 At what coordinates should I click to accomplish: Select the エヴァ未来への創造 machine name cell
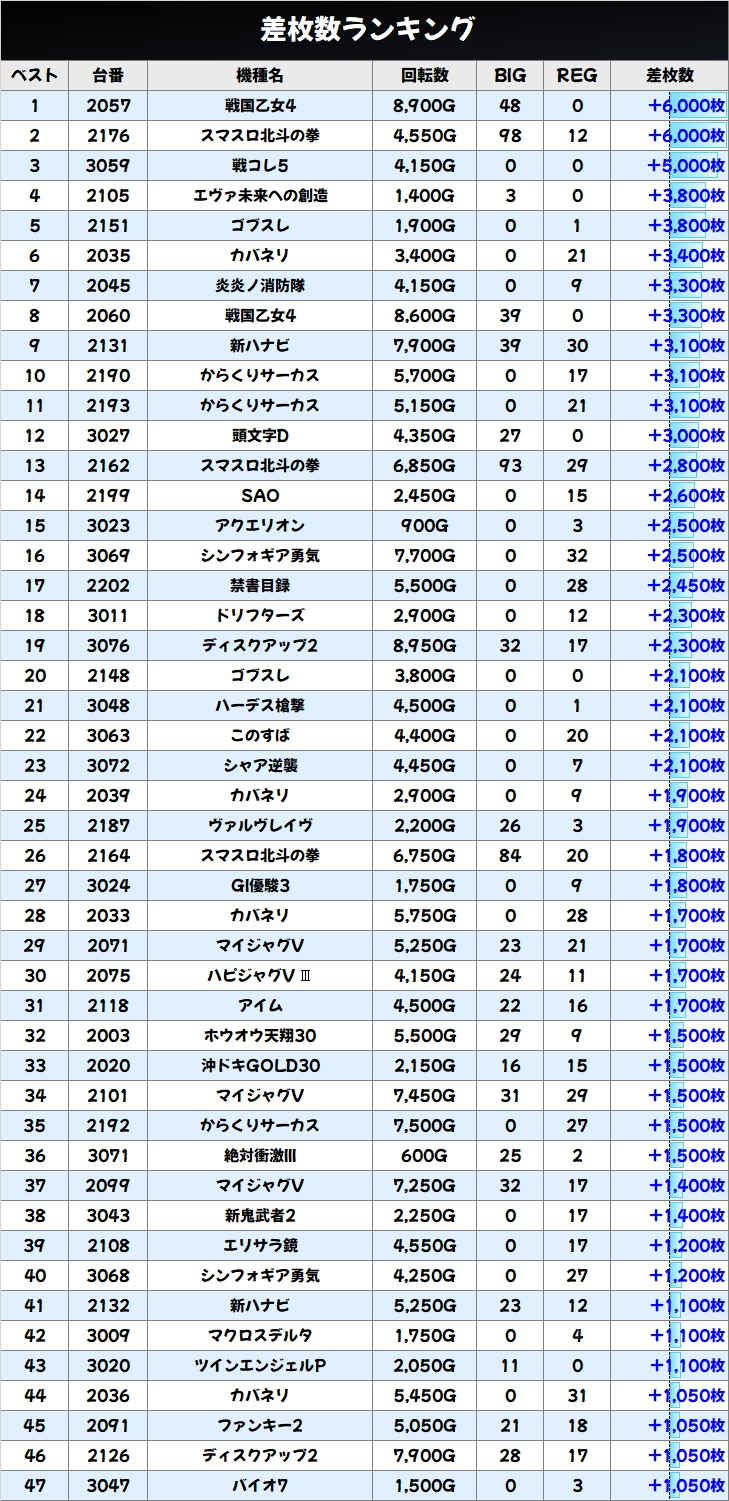(260, 196)
